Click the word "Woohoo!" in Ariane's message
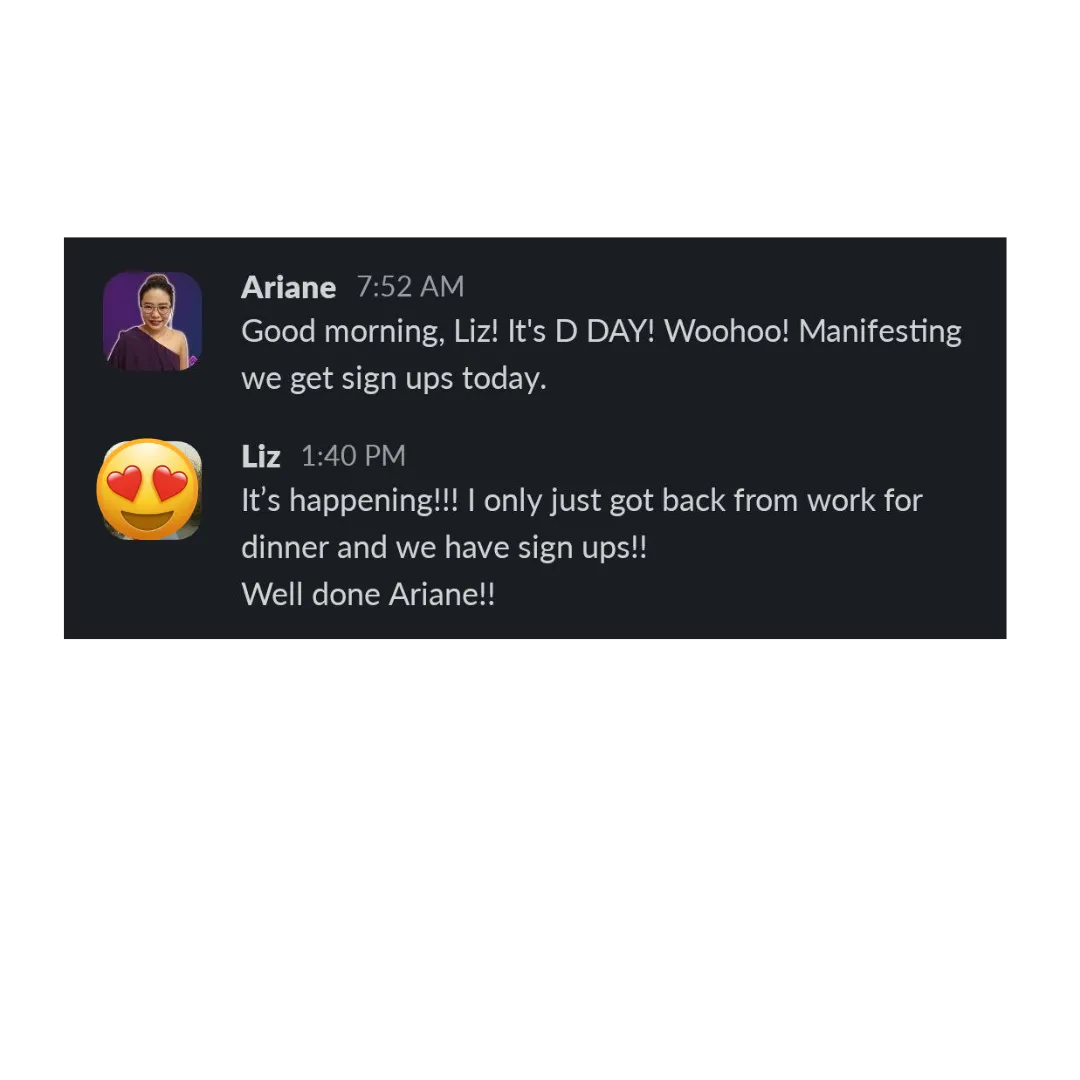The width and height of the screenshot is (1080, 1080). tap(727, 331)
